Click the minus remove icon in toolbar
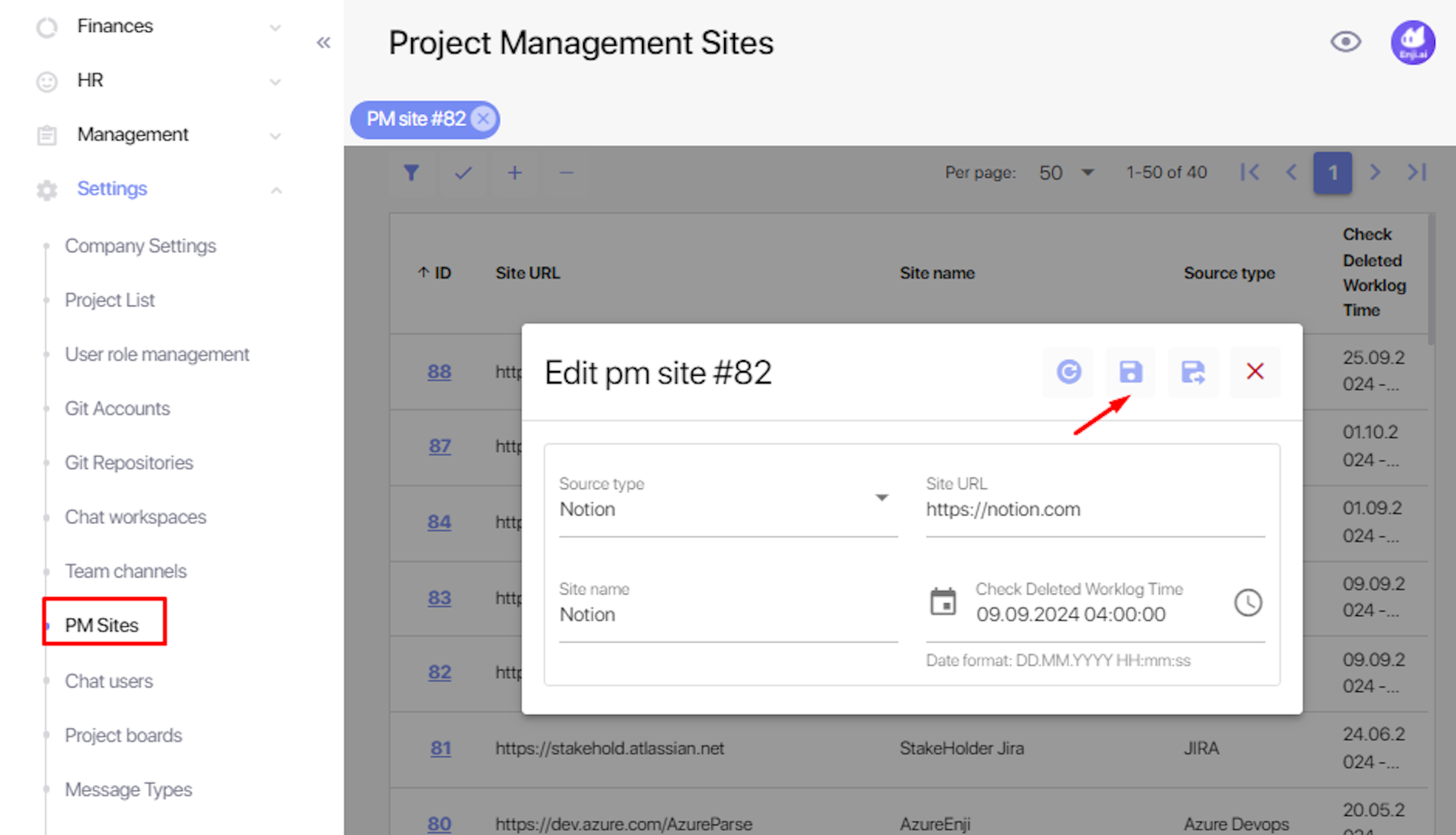1456x835 pixels. click(566, 172)
